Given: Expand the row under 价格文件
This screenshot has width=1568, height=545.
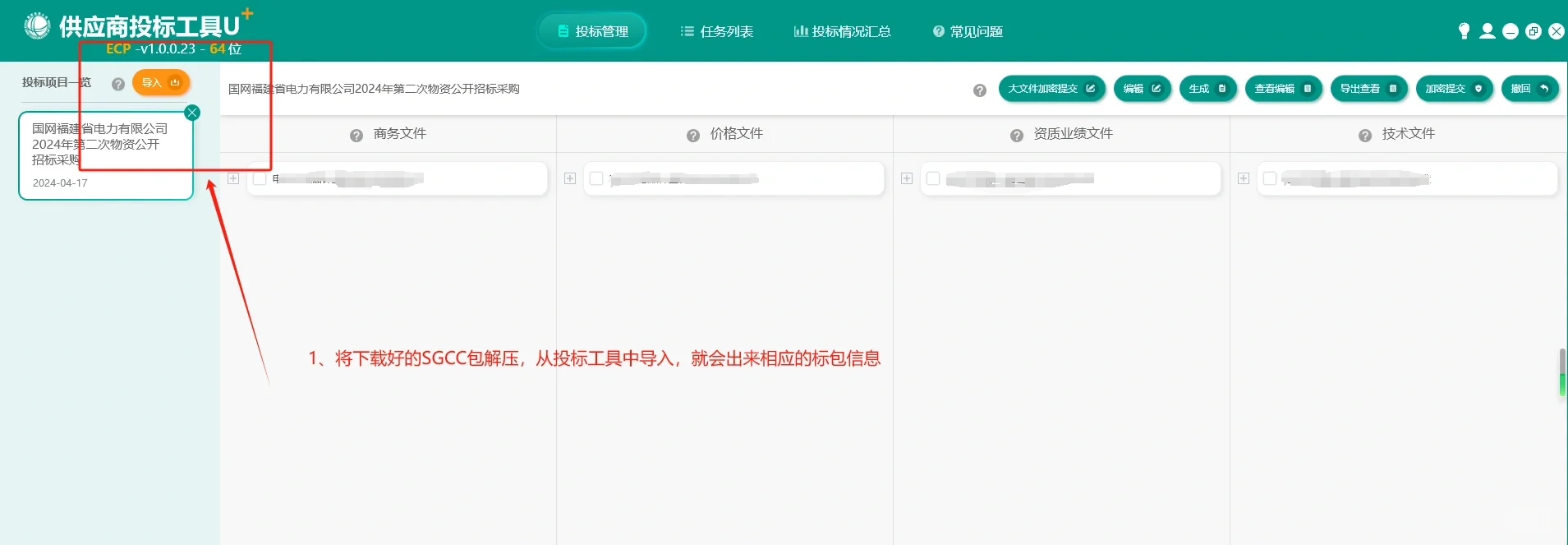Looking at the screenshot, I should point(570,178).
